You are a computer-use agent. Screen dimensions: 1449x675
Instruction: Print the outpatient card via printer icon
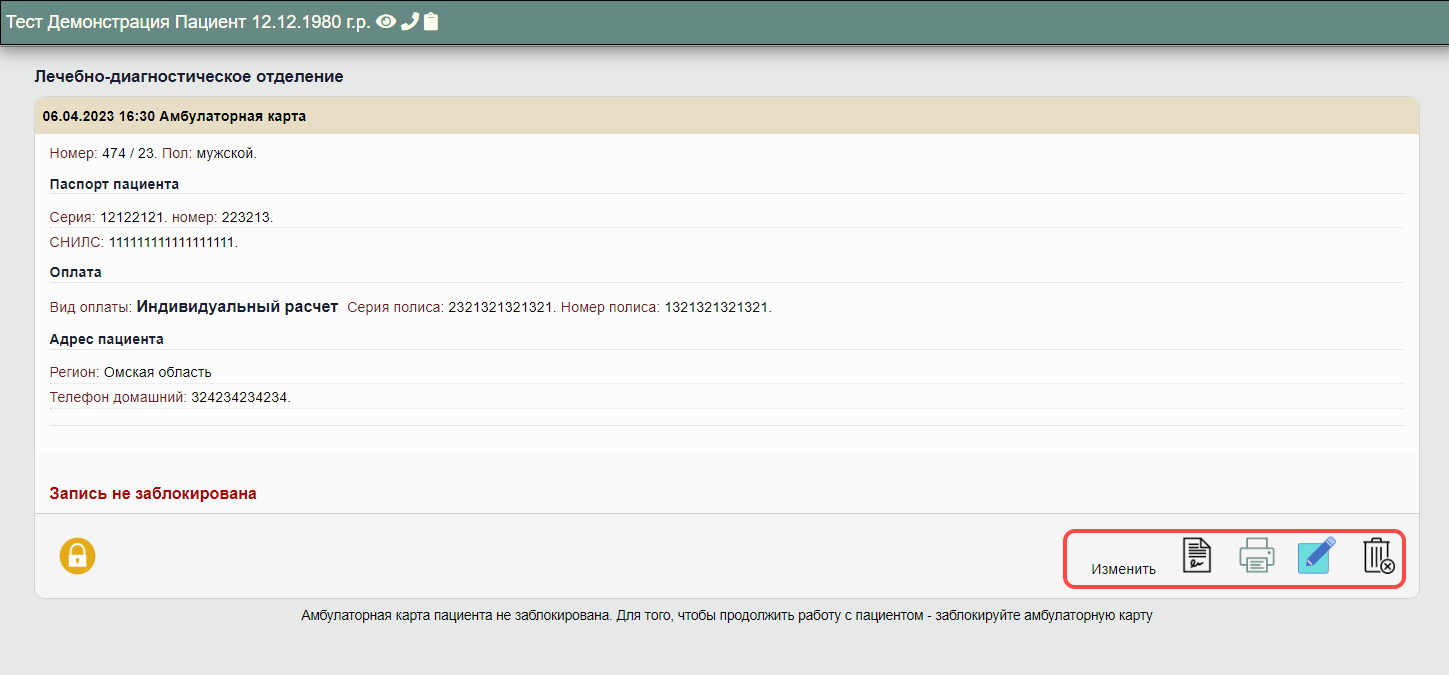pyautogui.click(x=1257, y=555)
